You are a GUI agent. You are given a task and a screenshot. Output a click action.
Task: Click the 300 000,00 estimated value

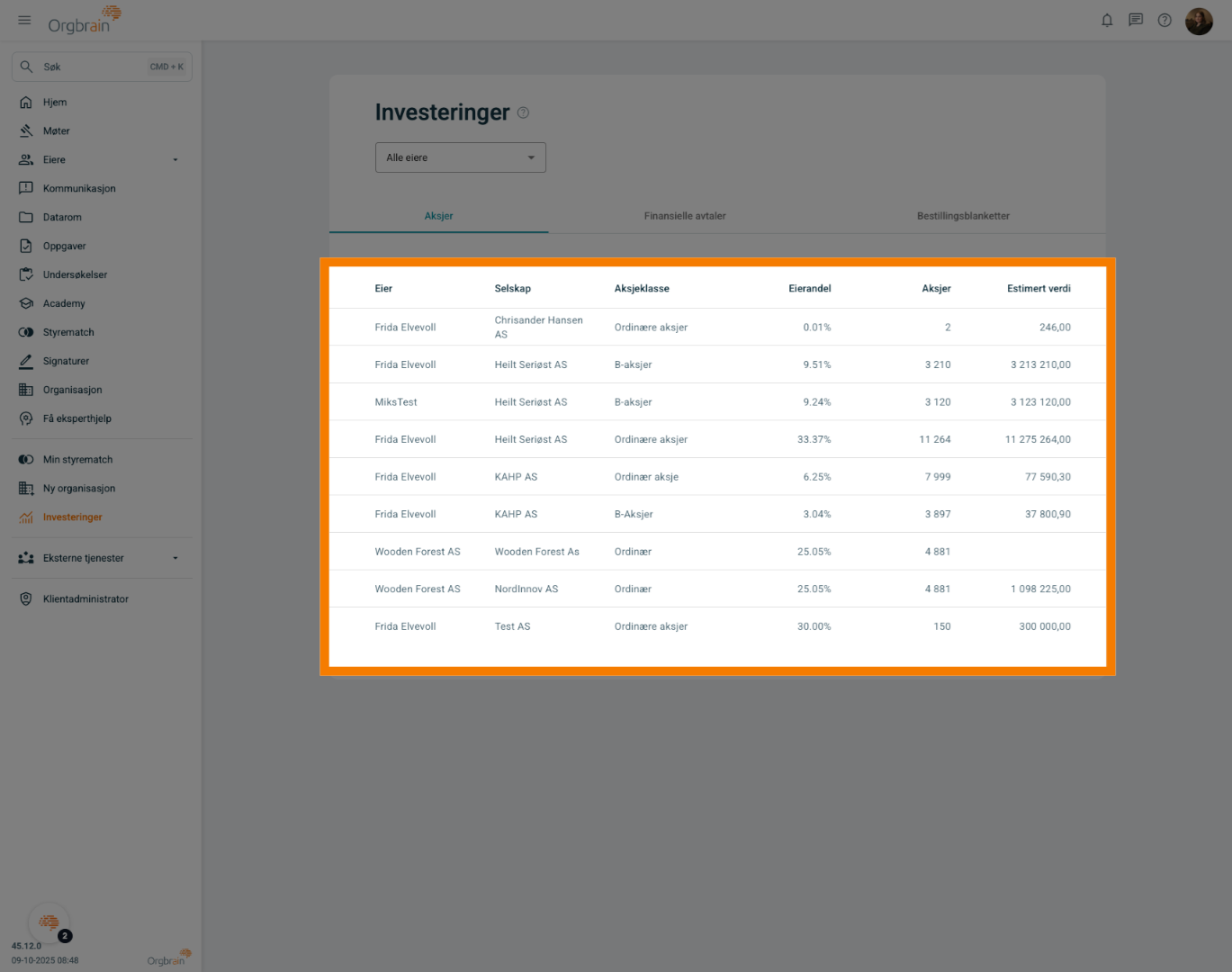click(1045, 626)
